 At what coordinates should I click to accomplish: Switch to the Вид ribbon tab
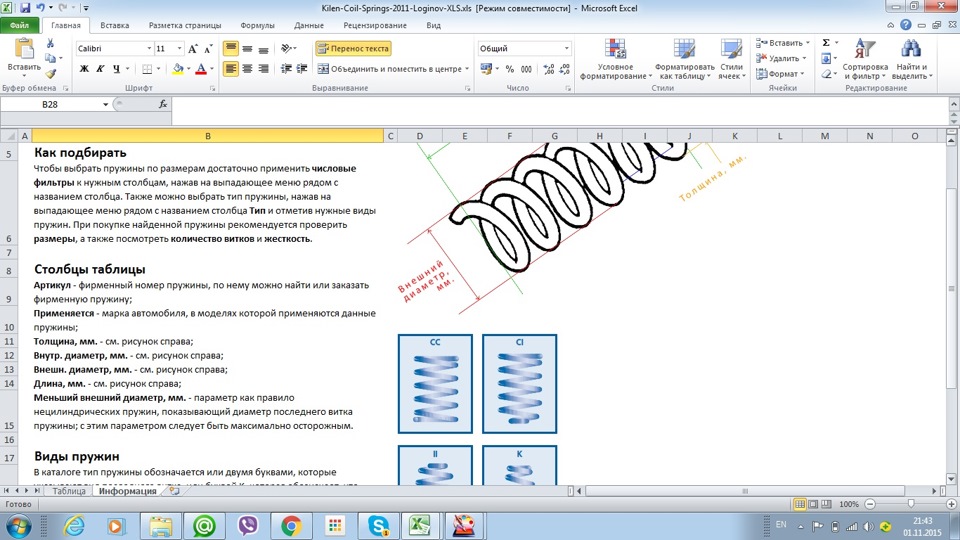pyautogui.click(x=433, y=26)
